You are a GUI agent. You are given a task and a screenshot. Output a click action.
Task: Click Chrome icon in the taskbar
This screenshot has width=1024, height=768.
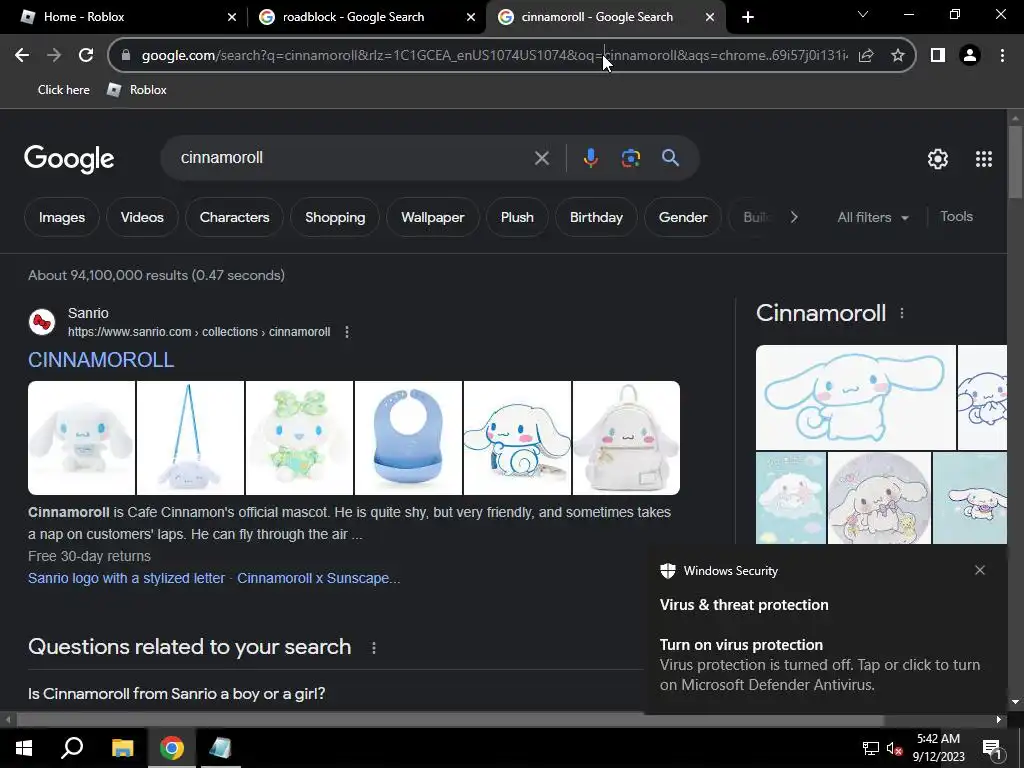tap(172, 748)
